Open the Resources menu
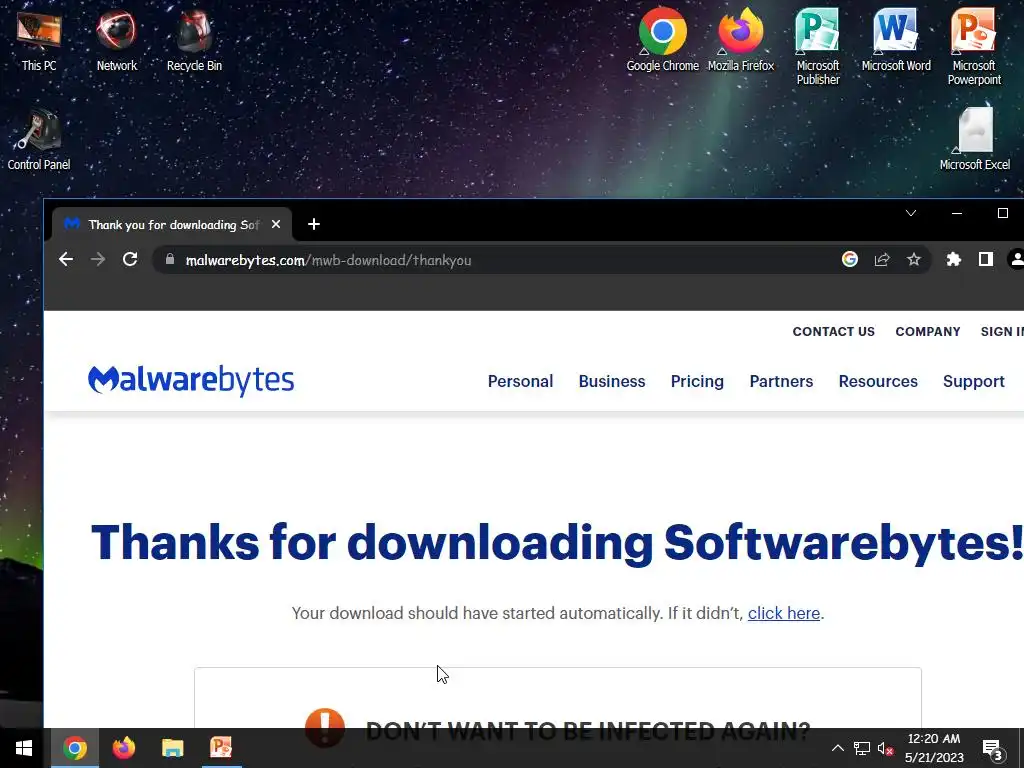 pyautogui.click(x=878, y=381)
